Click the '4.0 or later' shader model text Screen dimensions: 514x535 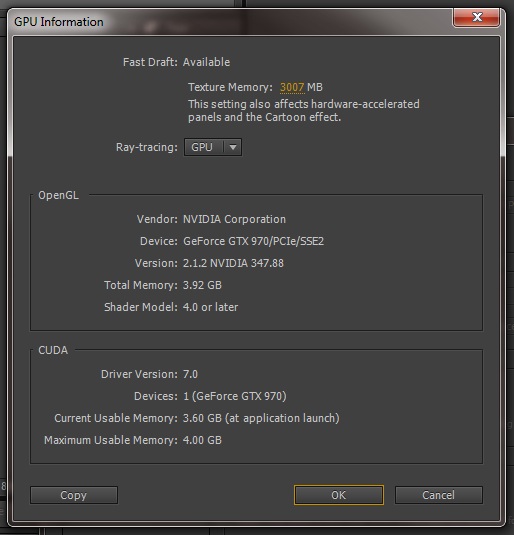click(210, 307)
